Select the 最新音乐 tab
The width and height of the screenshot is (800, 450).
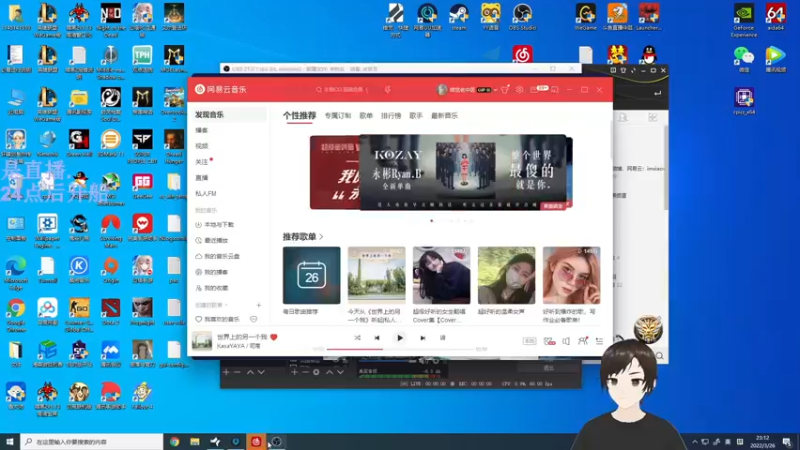tap(444, 116)
